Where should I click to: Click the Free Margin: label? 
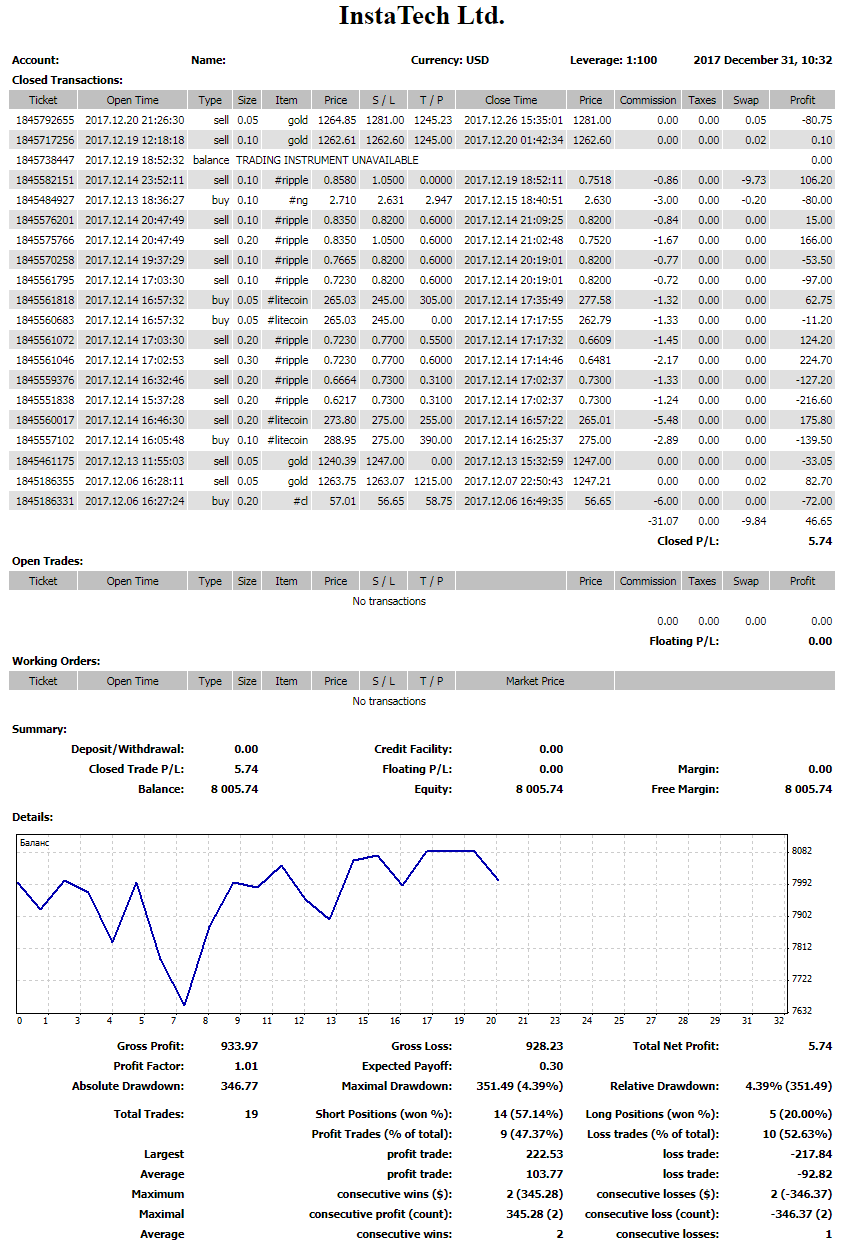tap(685, 789)
